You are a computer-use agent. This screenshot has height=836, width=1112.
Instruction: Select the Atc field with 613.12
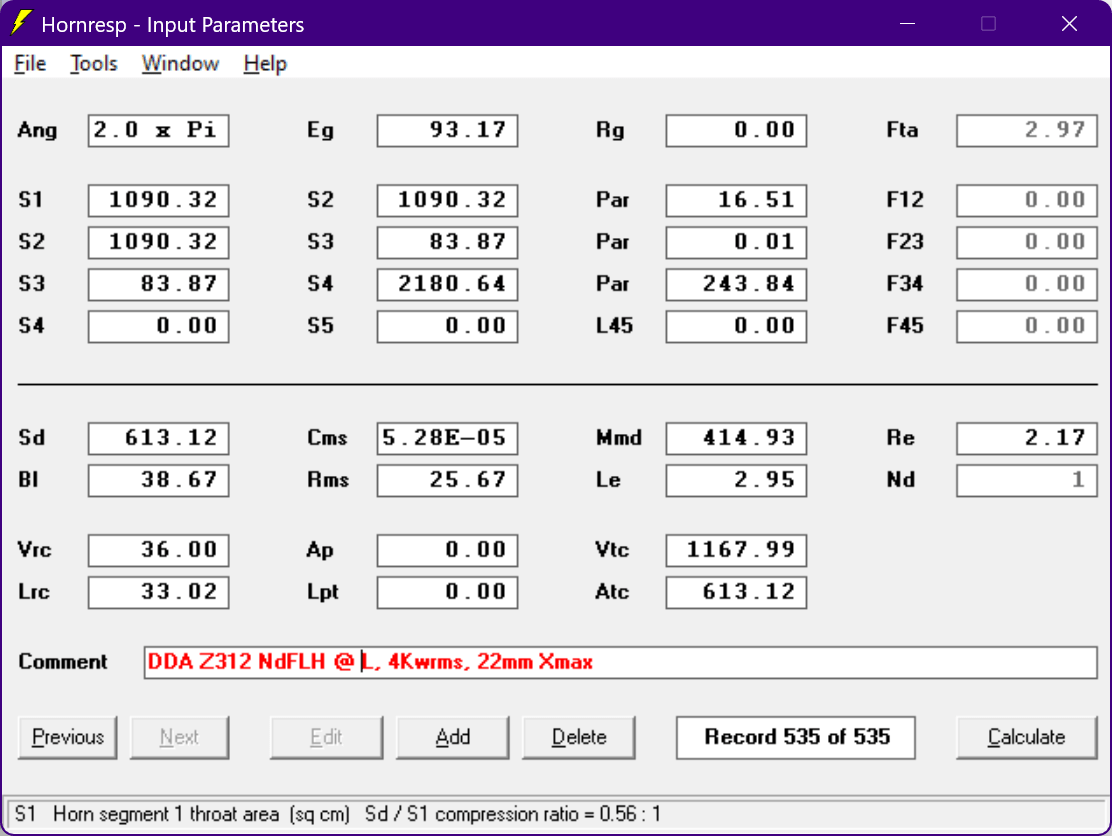736,592
